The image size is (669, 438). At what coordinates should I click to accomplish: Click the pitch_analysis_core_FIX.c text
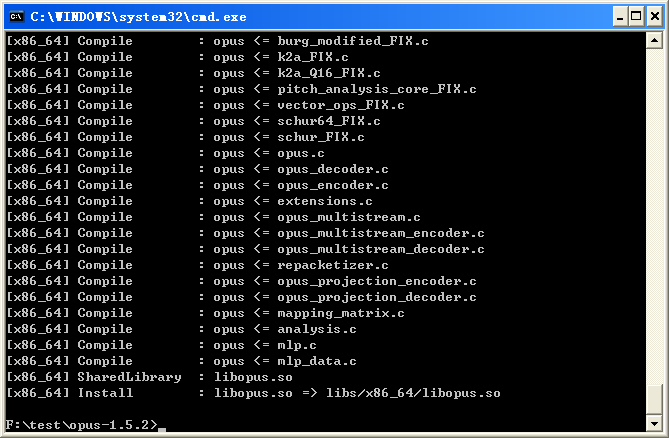coord(377,89)
